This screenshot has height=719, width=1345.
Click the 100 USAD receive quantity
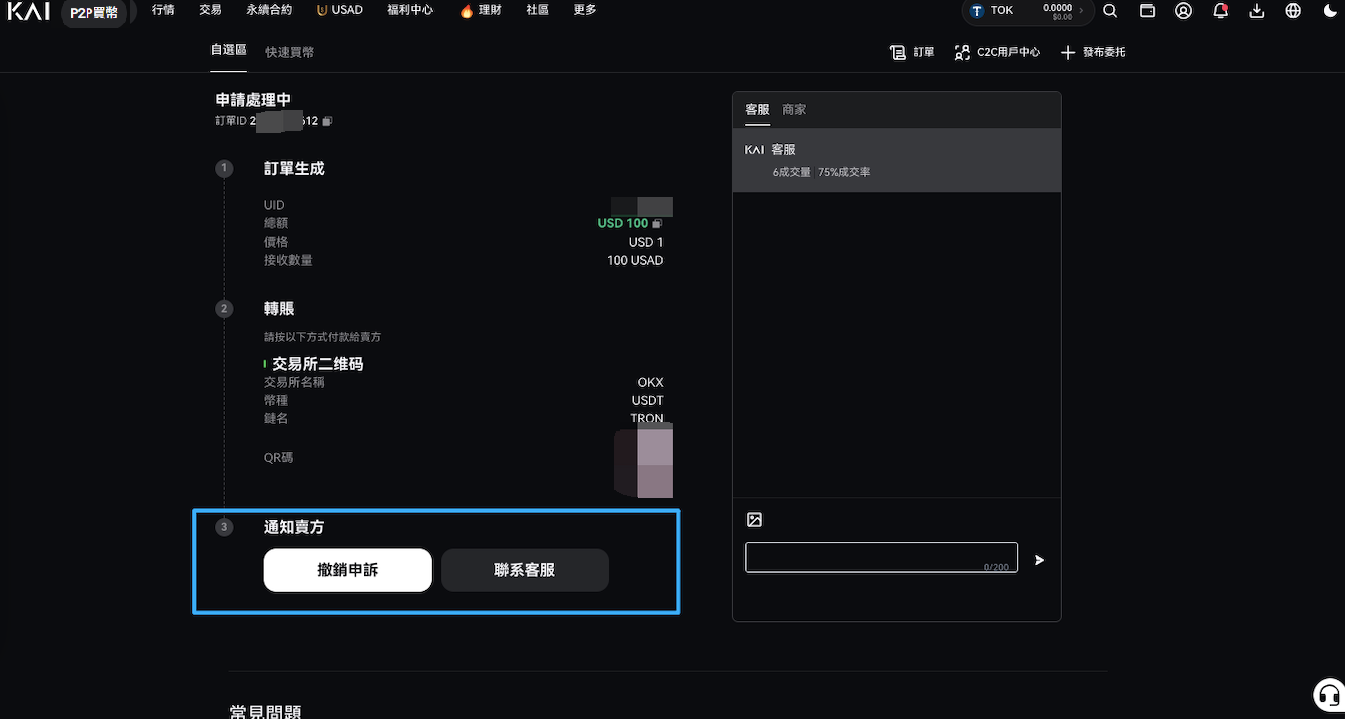(635, 260)
